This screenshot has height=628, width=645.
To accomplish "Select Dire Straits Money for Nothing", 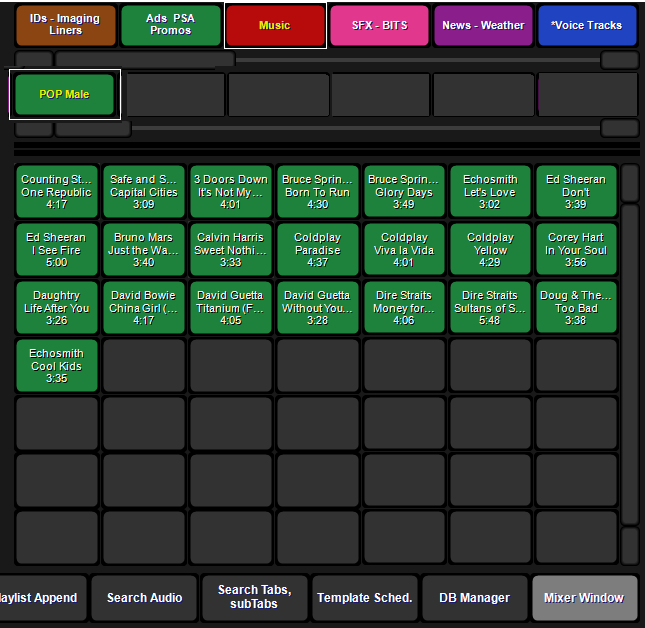I will (404, 308).
